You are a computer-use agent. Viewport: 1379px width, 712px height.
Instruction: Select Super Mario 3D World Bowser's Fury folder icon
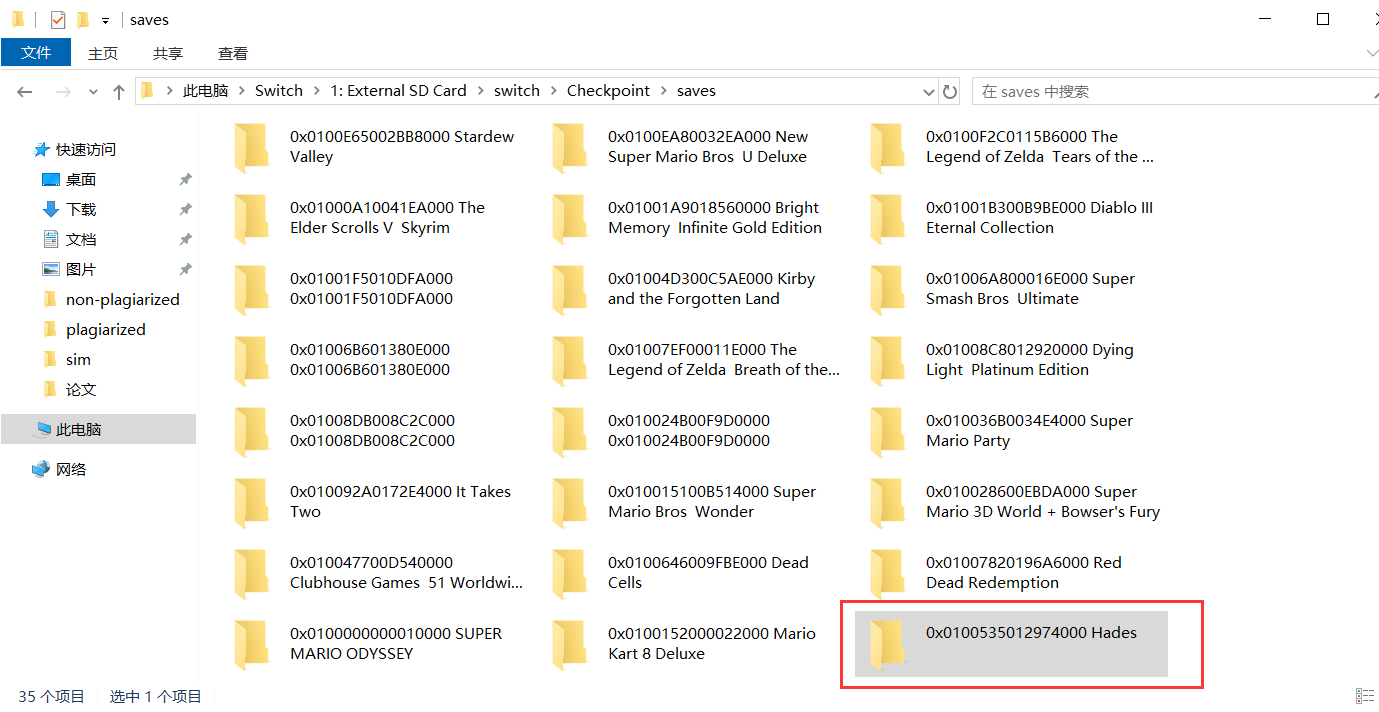click(887, 503)
